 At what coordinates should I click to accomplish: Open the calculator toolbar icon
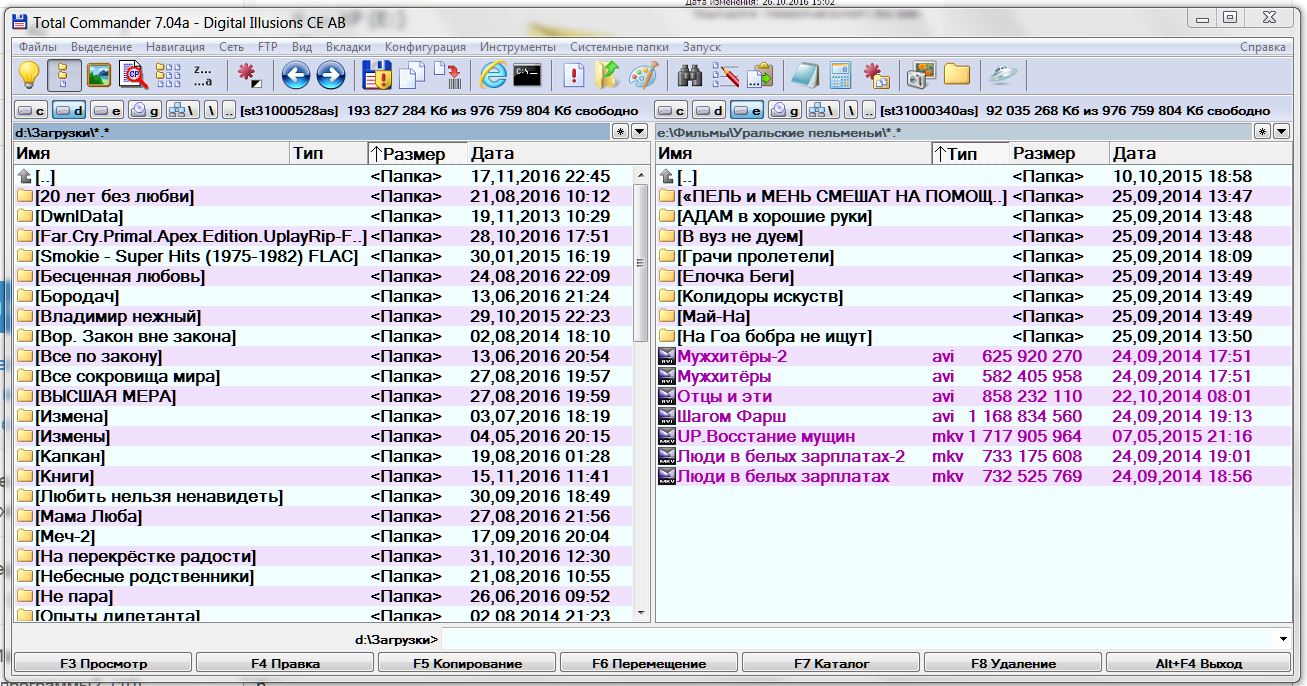(840, 75)
